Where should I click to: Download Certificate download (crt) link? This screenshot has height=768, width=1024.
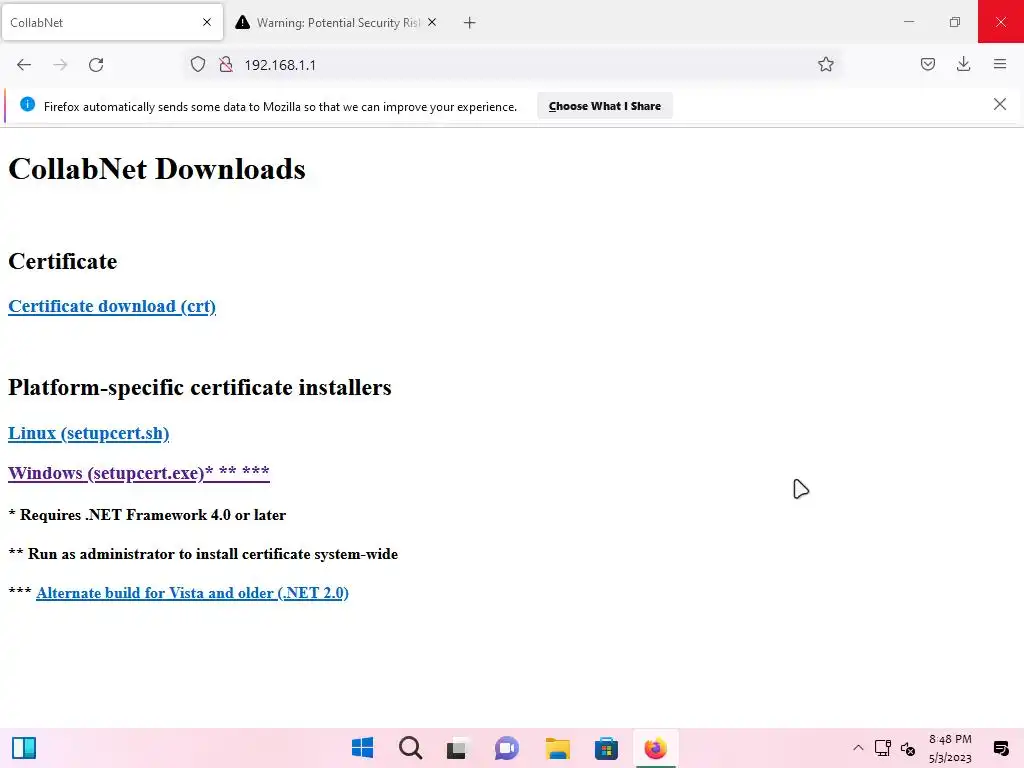[x=112, y=306]
